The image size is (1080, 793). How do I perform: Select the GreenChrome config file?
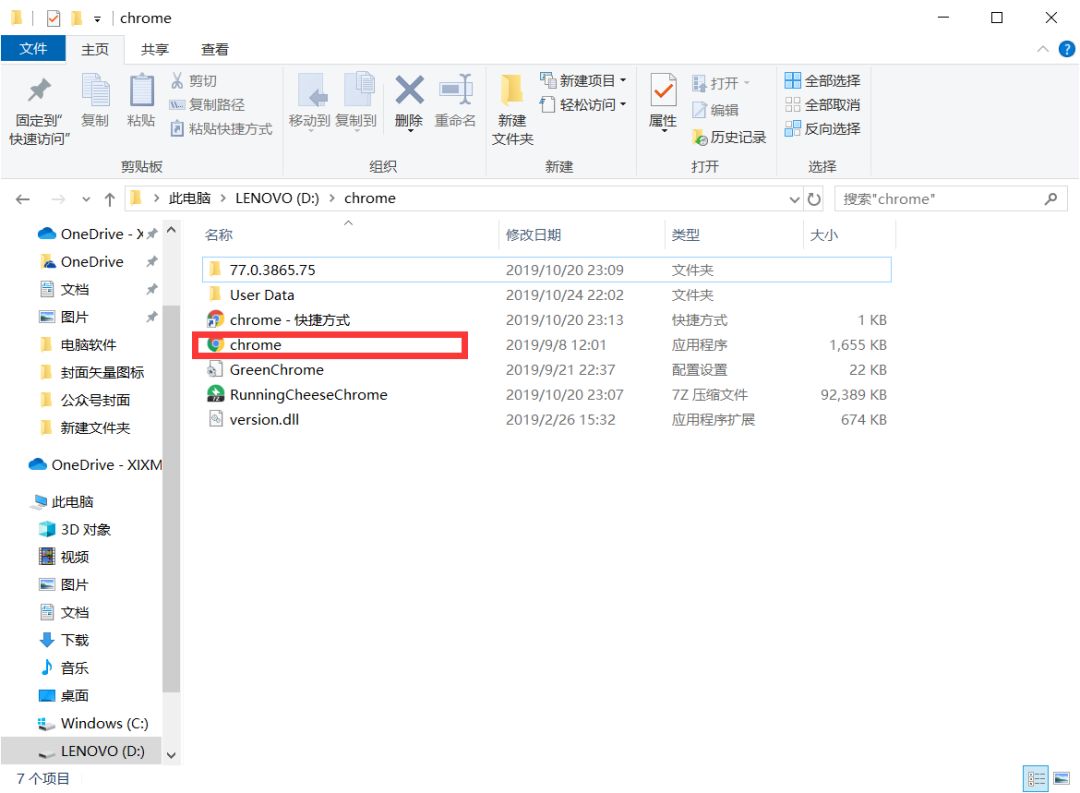(x=546, y=370)
